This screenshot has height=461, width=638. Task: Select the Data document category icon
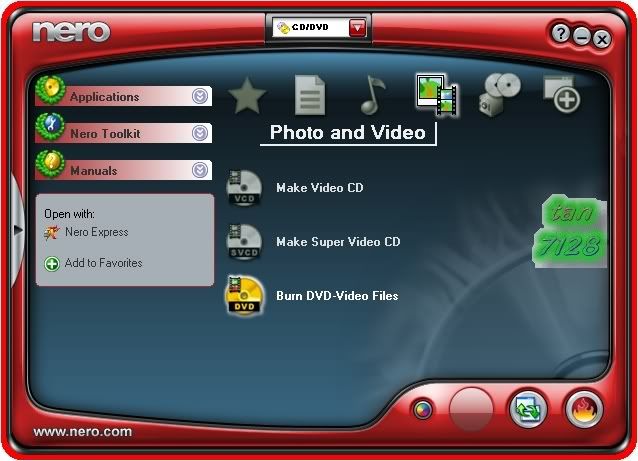point(310,95)
